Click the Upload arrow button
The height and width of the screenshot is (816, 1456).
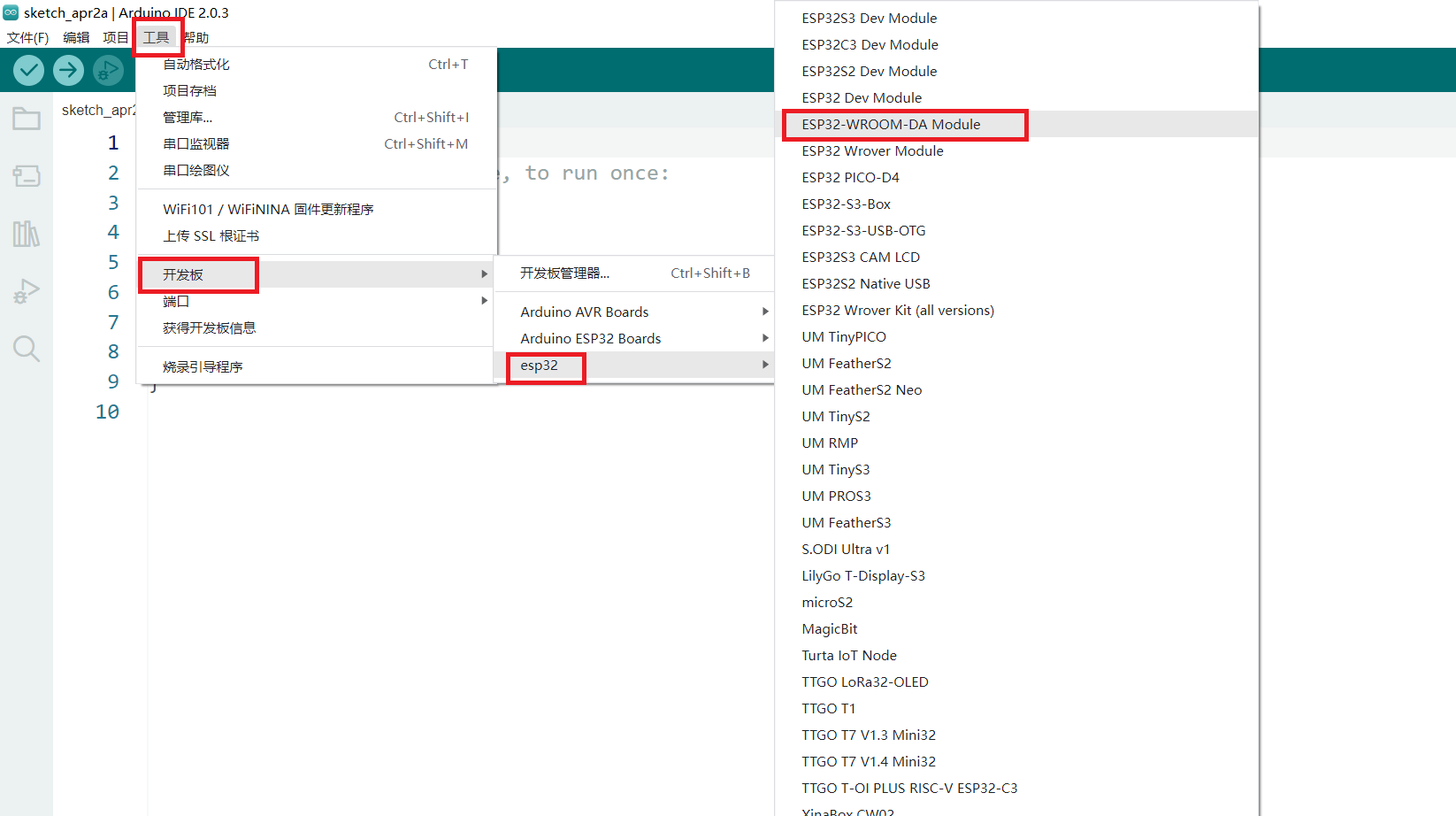pyautogui.click(x=68, y=70)
